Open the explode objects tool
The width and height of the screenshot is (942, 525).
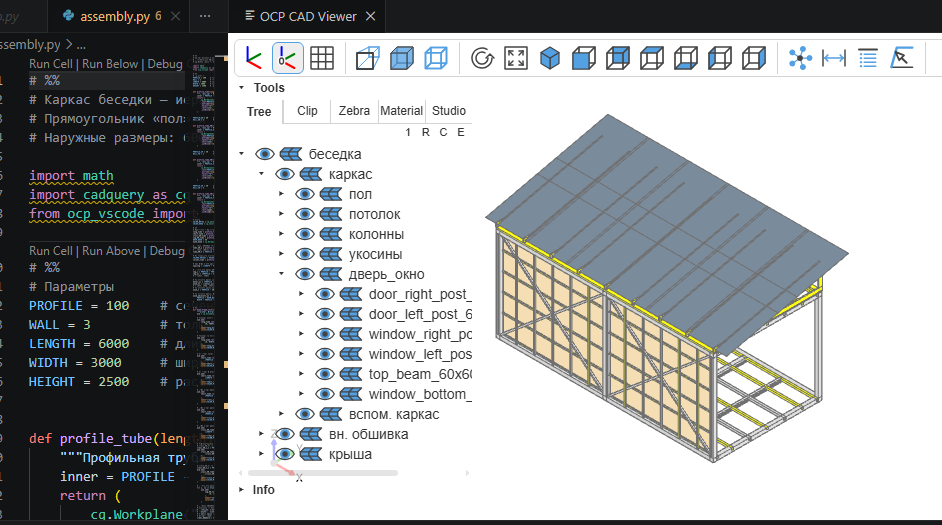[x=800, y=58]
